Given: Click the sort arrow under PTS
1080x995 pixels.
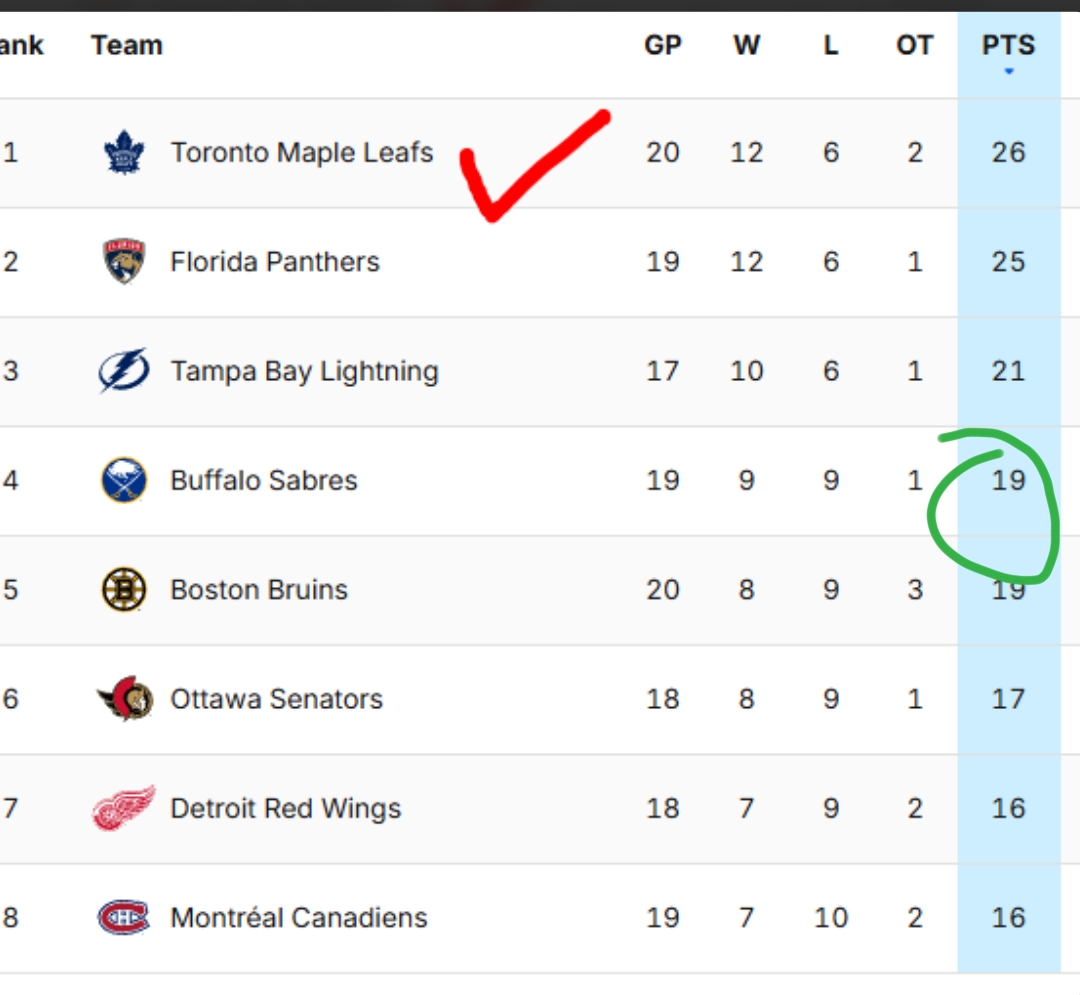Looking at the screenshot, I should [x=1009, y=71].
